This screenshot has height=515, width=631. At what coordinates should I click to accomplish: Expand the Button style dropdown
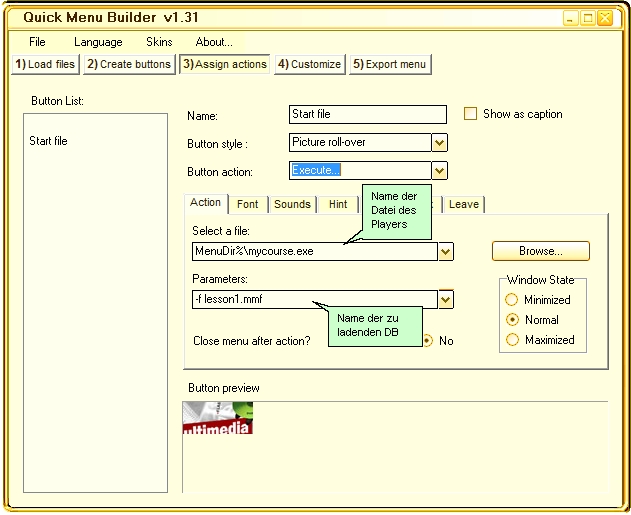tap(439, 143)
